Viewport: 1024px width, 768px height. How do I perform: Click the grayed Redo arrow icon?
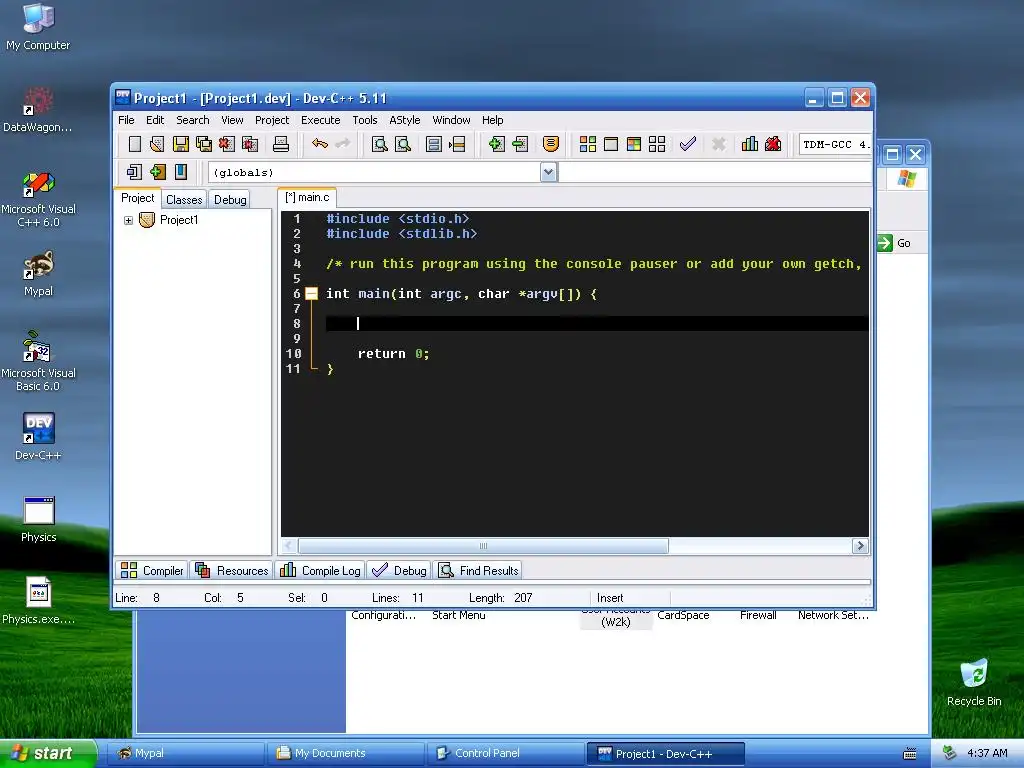pyautogui.click(x=342, y=144)
